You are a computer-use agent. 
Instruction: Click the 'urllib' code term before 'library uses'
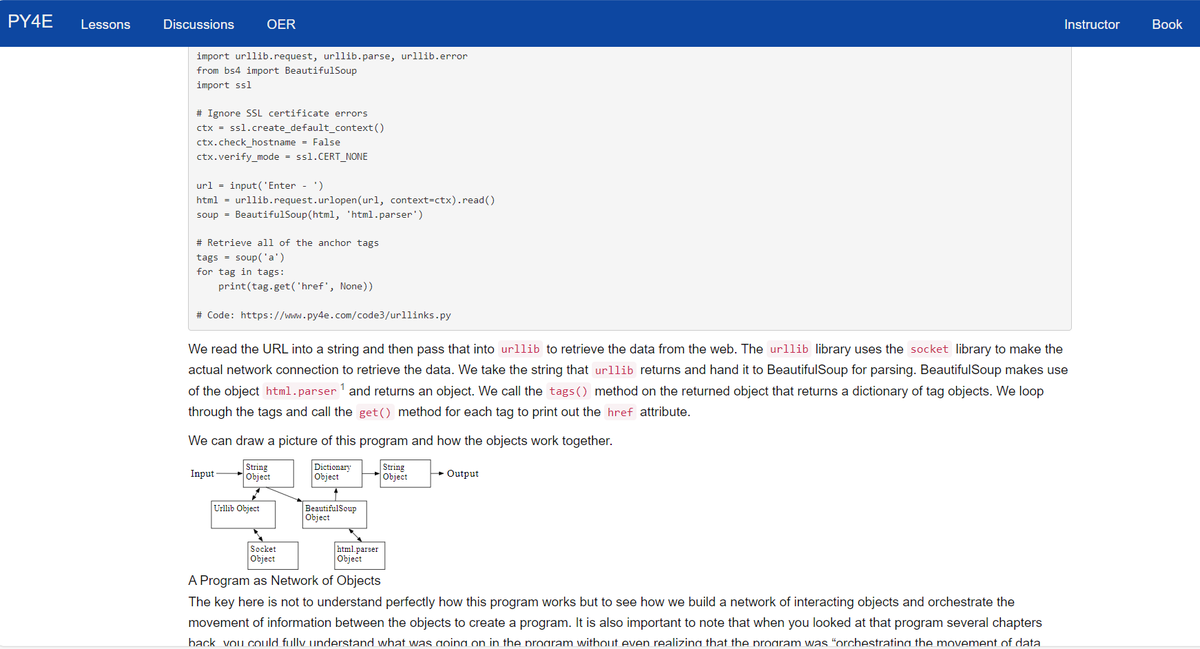point(790,349)
